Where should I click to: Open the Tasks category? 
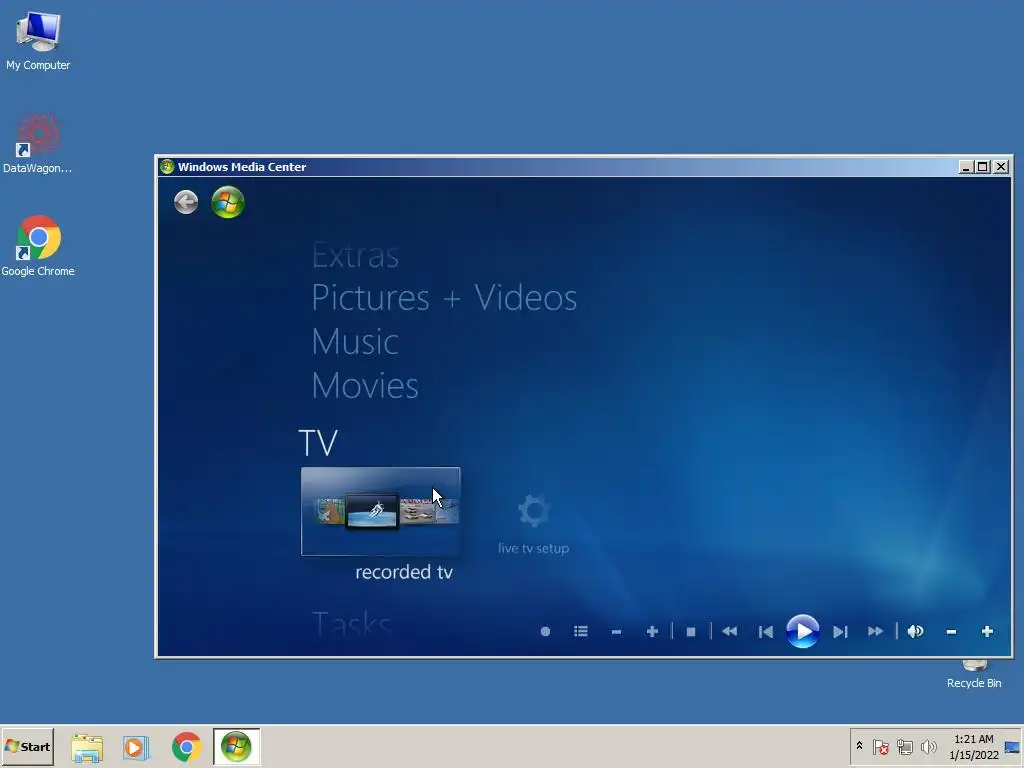pos(351,624)
